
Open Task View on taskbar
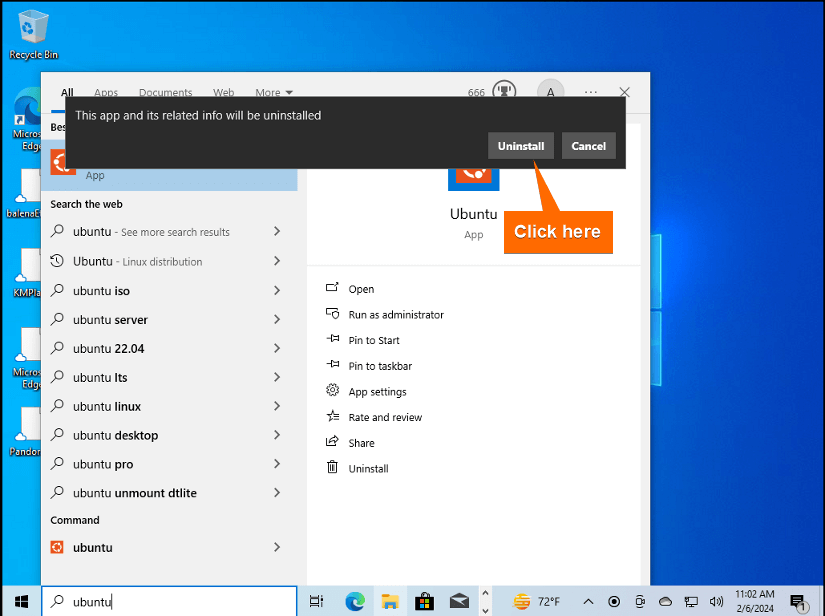click(x=316, y=601)
